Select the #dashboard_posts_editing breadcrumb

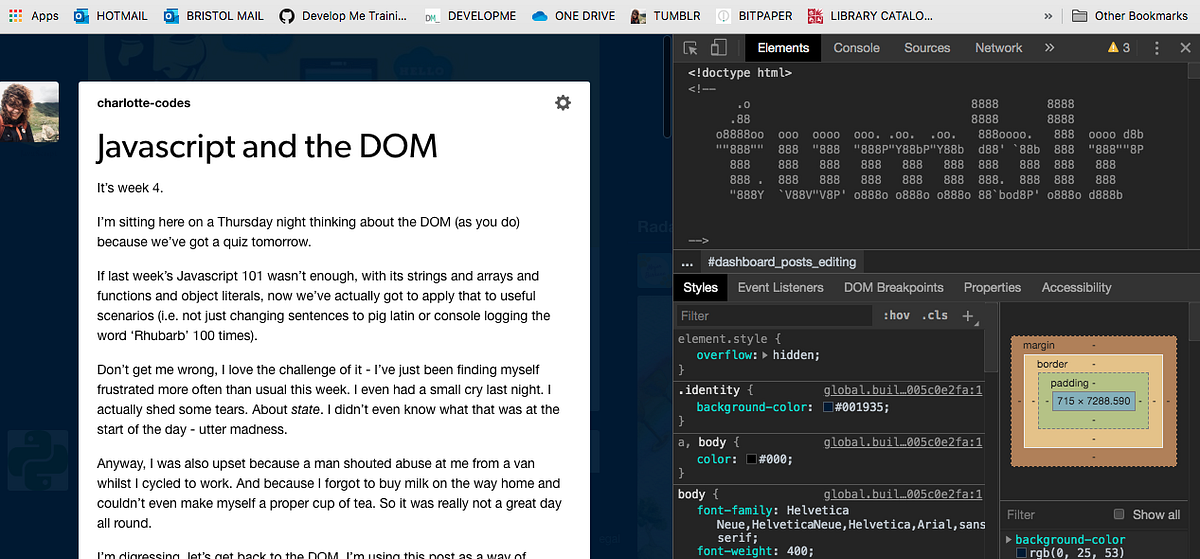click(x=782, y=262)
